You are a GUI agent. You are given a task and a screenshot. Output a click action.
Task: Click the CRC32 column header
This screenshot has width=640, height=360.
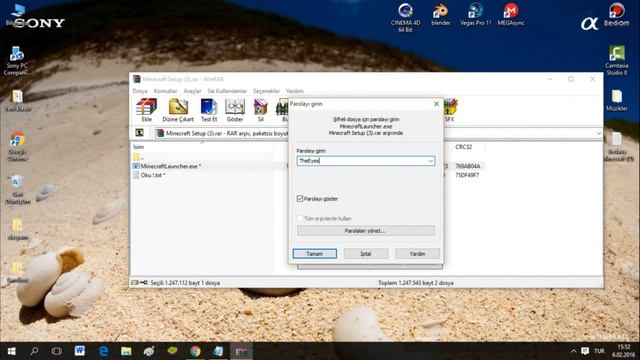(463, 147)
